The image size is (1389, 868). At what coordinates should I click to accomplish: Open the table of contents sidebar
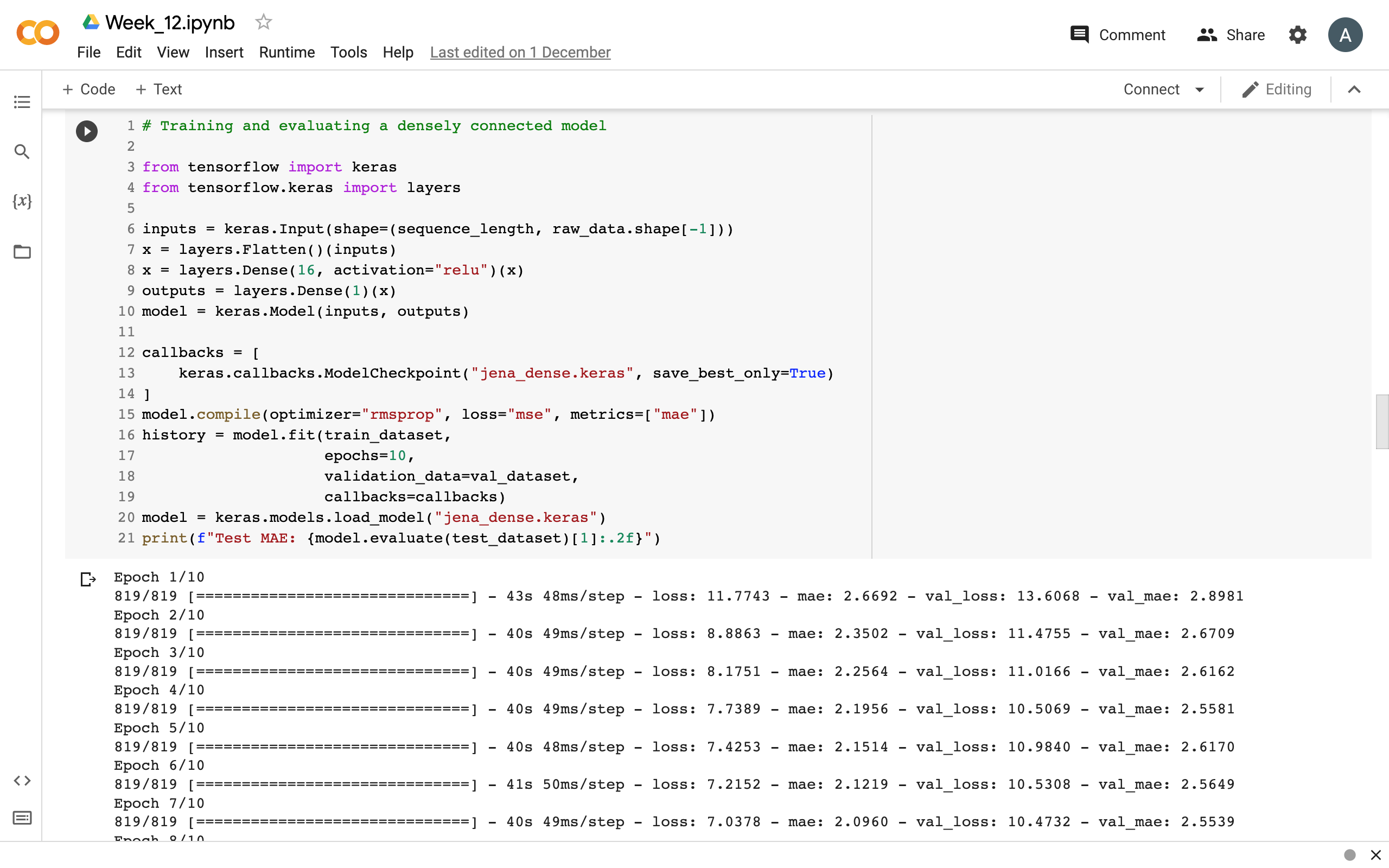coord(21,101)
